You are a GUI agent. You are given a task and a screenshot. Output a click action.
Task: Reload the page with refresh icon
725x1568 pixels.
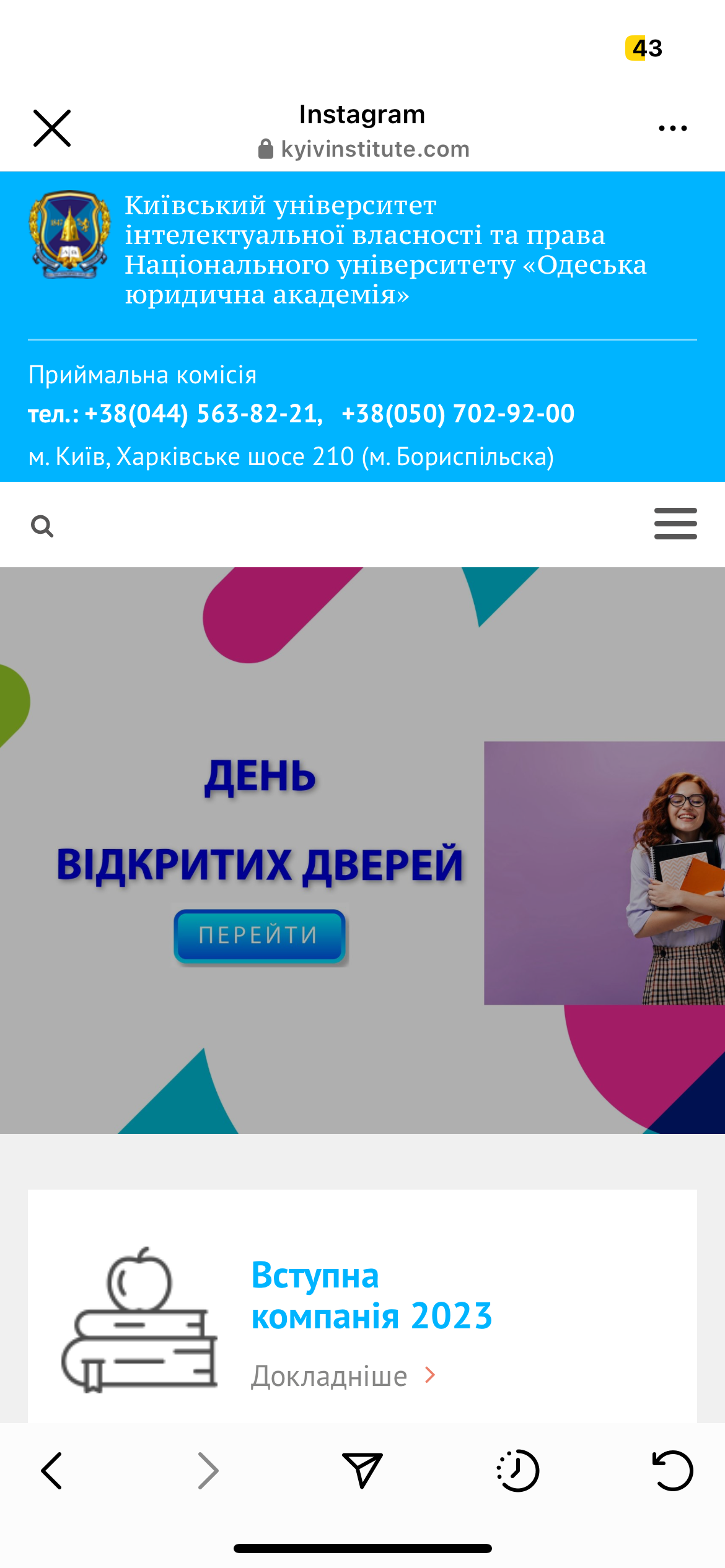click(x=673, y=1470)
